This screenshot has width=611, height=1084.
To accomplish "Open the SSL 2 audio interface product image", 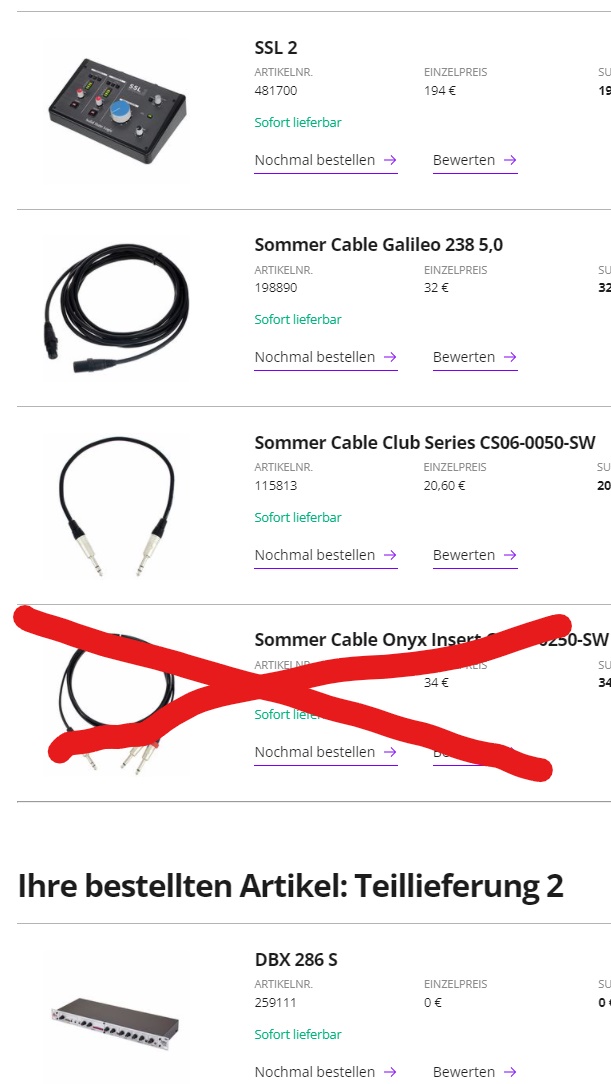I will (x=117, y=111).
